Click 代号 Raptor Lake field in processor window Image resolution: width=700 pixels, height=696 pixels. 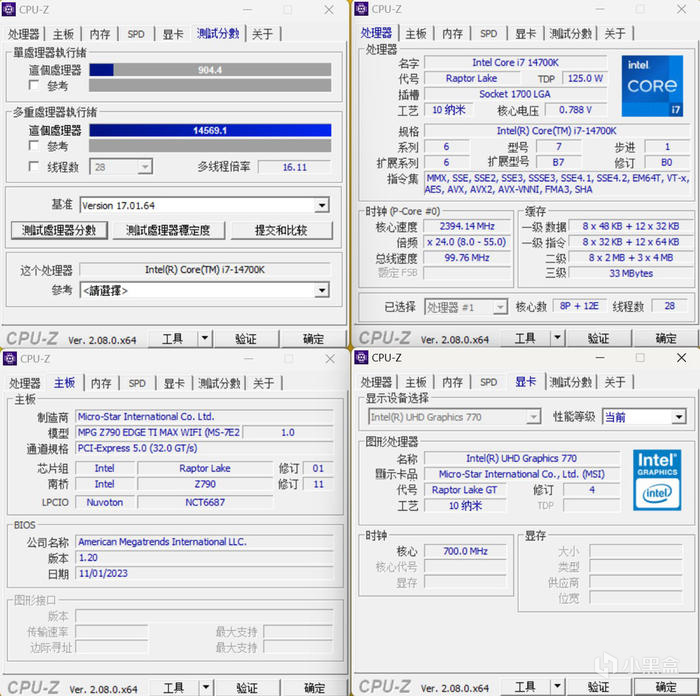pyautogui.click(x=471, y=78)
